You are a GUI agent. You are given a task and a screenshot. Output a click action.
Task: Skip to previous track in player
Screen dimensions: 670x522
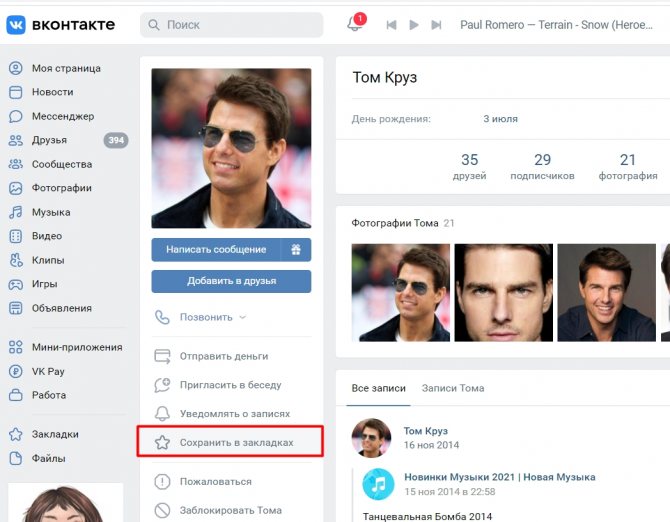point(391,25)
